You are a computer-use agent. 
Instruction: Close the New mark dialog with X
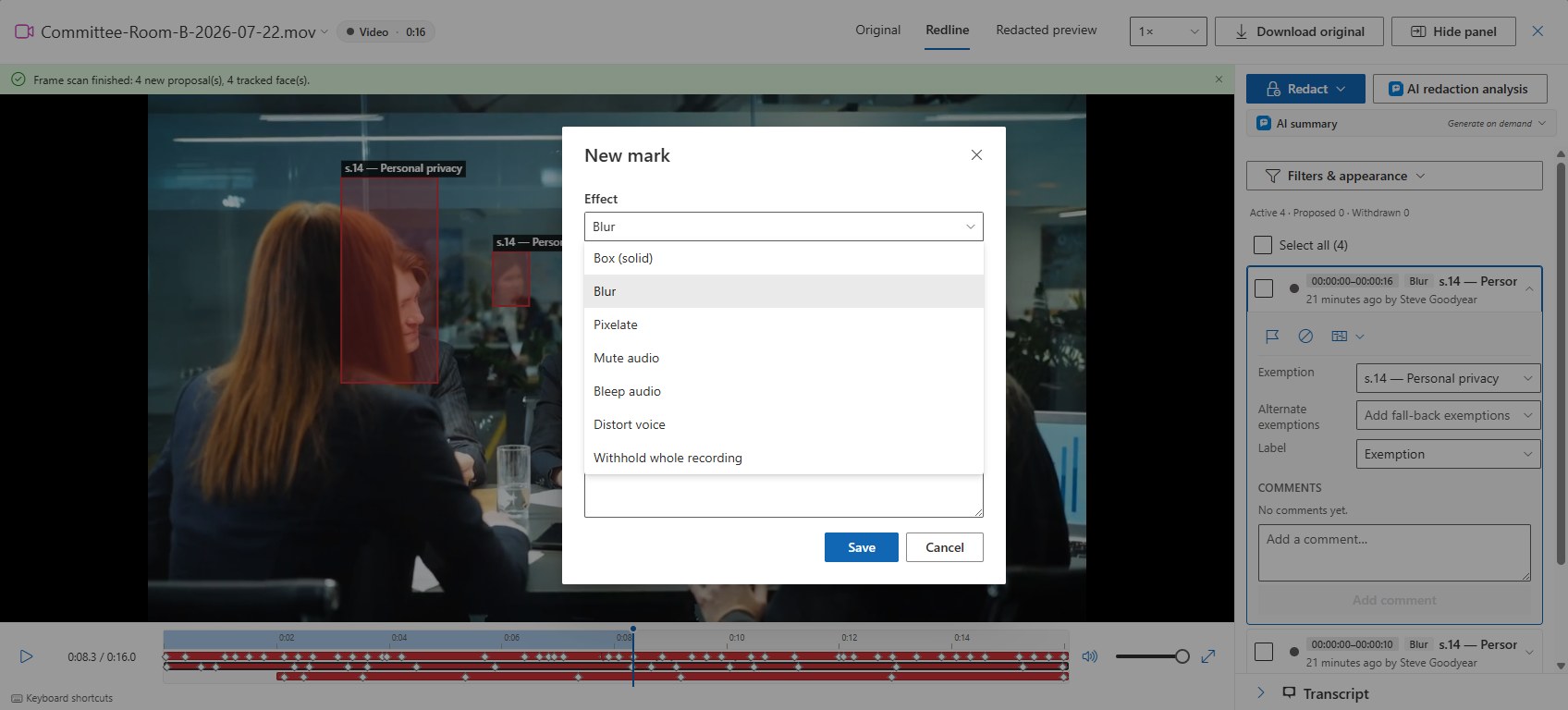(x=976, y=155)
